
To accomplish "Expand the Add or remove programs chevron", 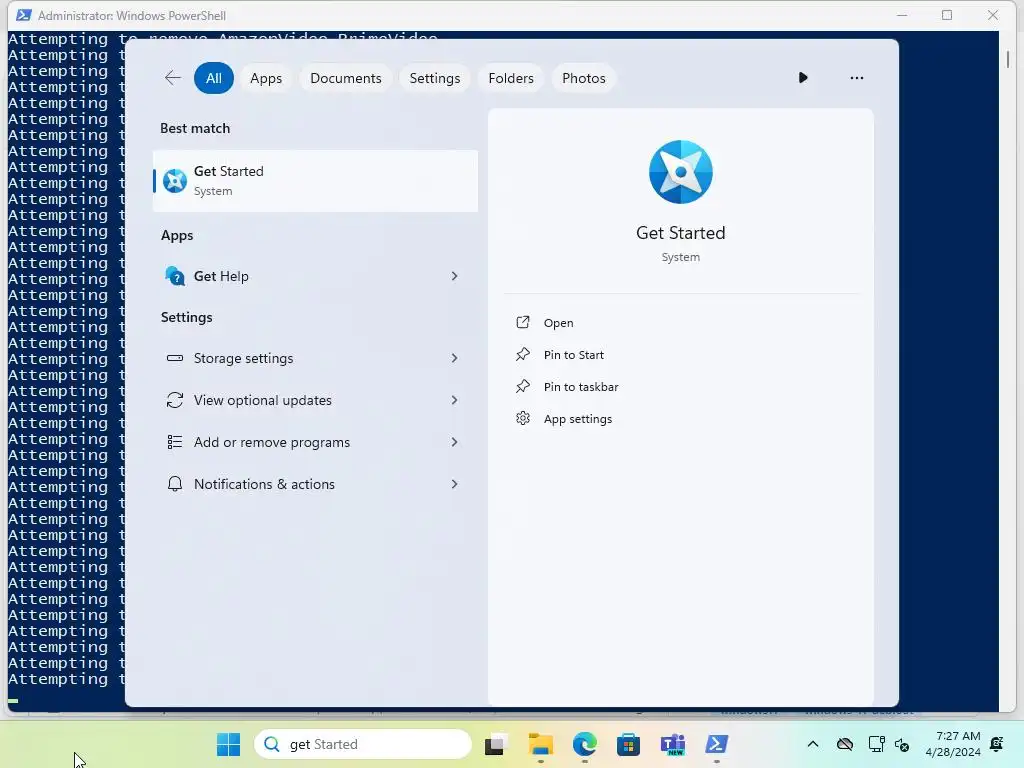I will pyautogui.click(x=455, y=442).
